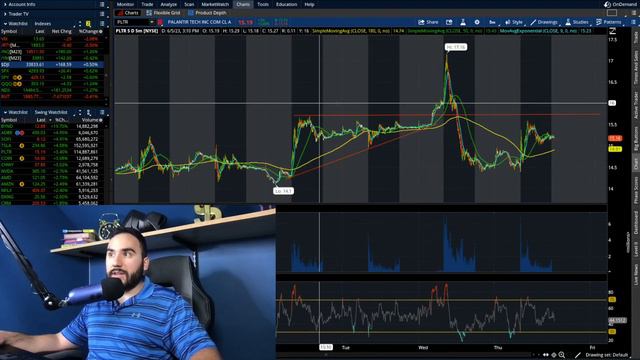Click the Indexes watchlist name

click(42, 24)
